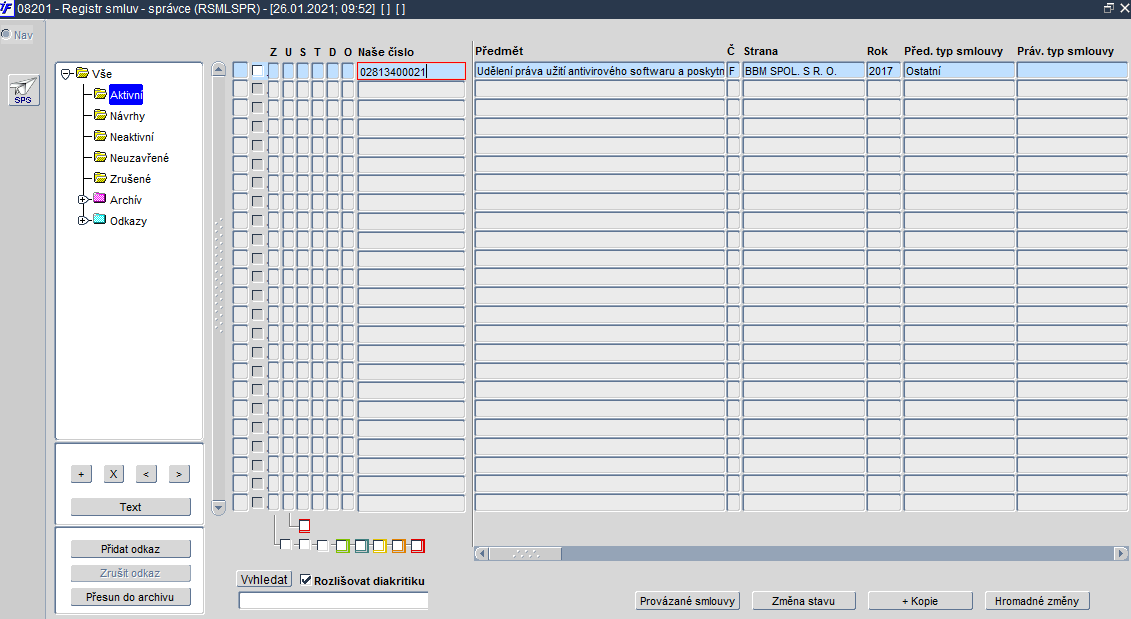Open the SPS paper-plane icon
1131x619 pixels.
tap(24, 90)
